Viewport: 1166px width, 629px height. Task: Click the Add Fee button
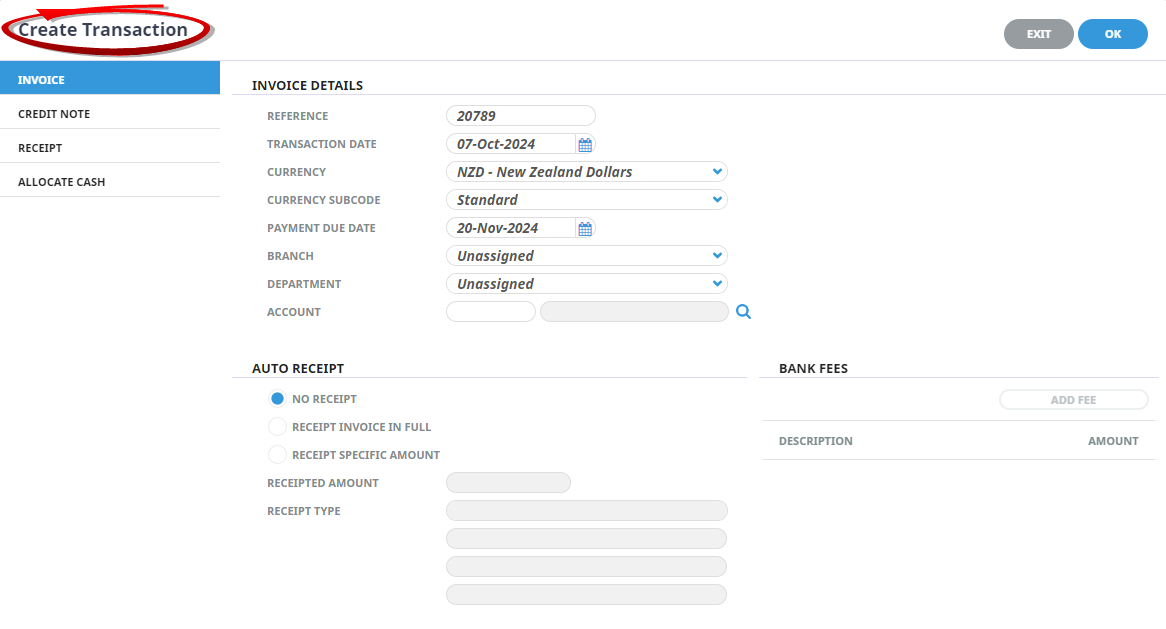click(x=1073, y=400)
